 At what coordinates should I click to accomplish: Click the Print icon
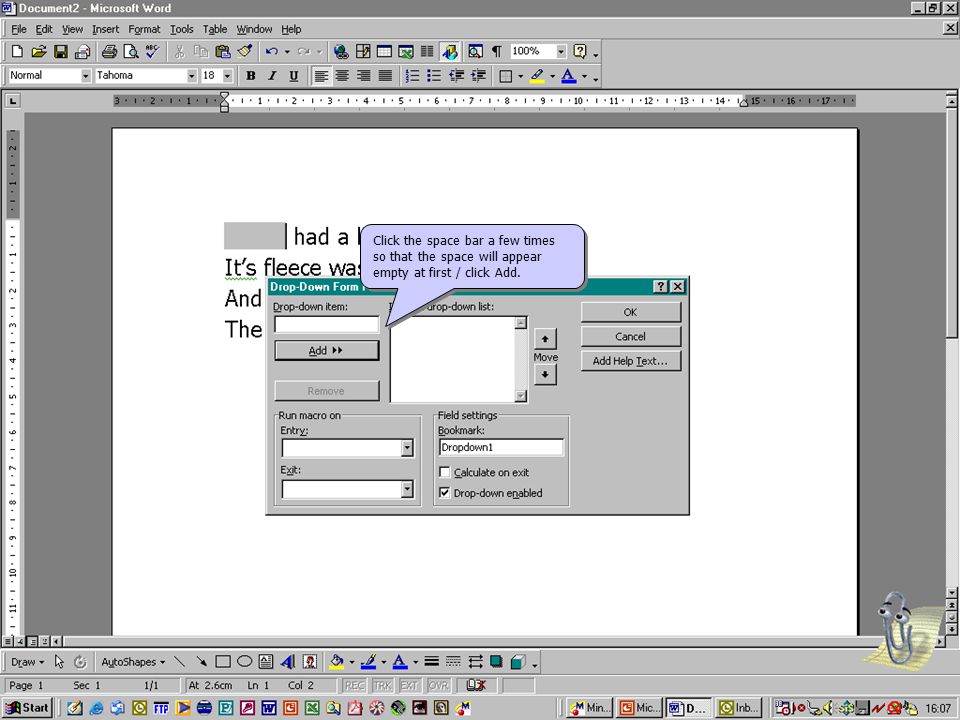tap(109, 51)
